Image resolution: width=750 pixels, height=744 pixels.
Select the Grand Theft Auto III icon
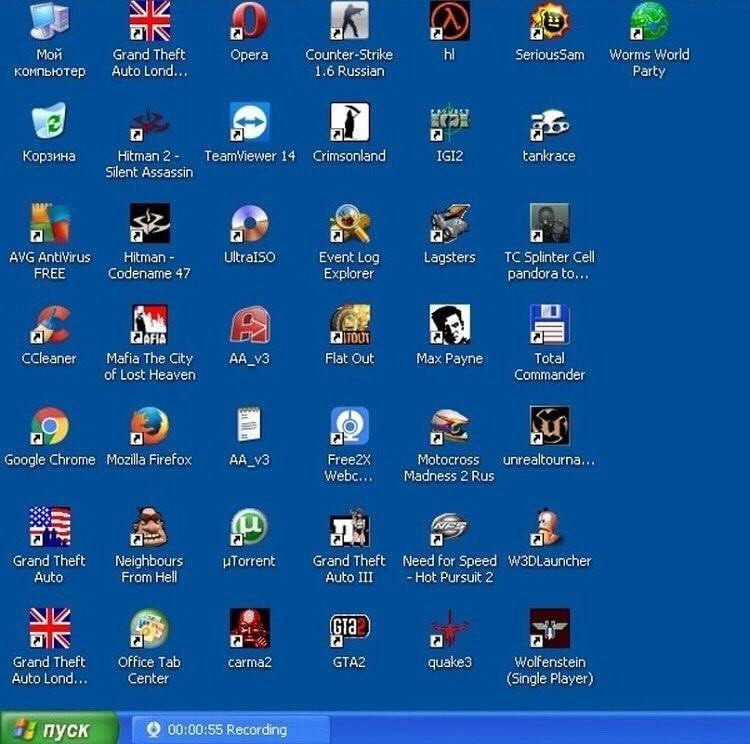[349, 527]
